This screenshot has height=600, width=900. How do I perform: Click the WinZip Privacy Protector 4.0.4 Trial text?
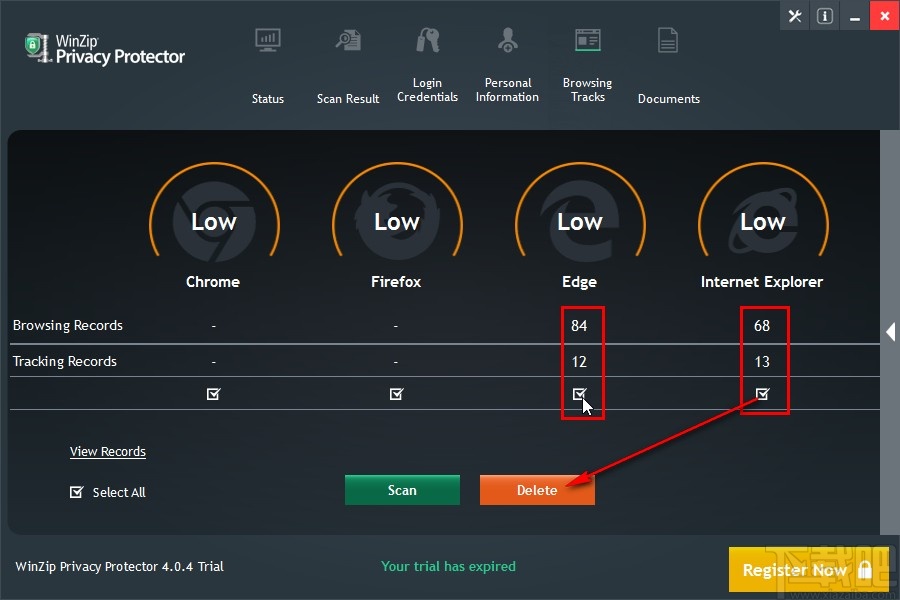(119, 566)
